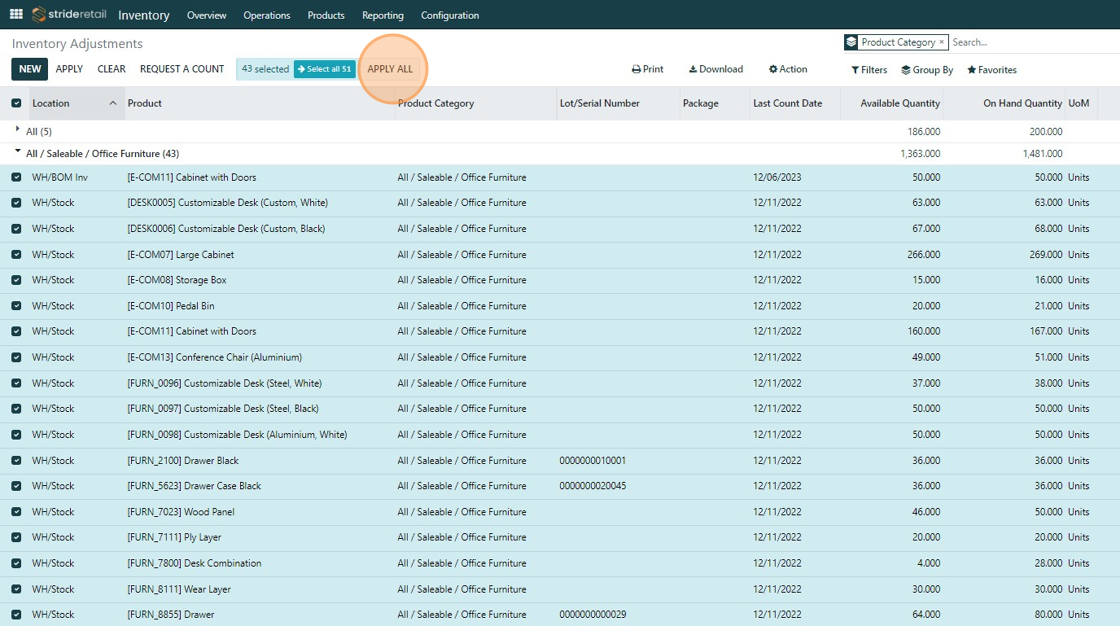1120x626 pixels.
Task: Open the Group By layers menu
Action: click(x=927, y=70)
